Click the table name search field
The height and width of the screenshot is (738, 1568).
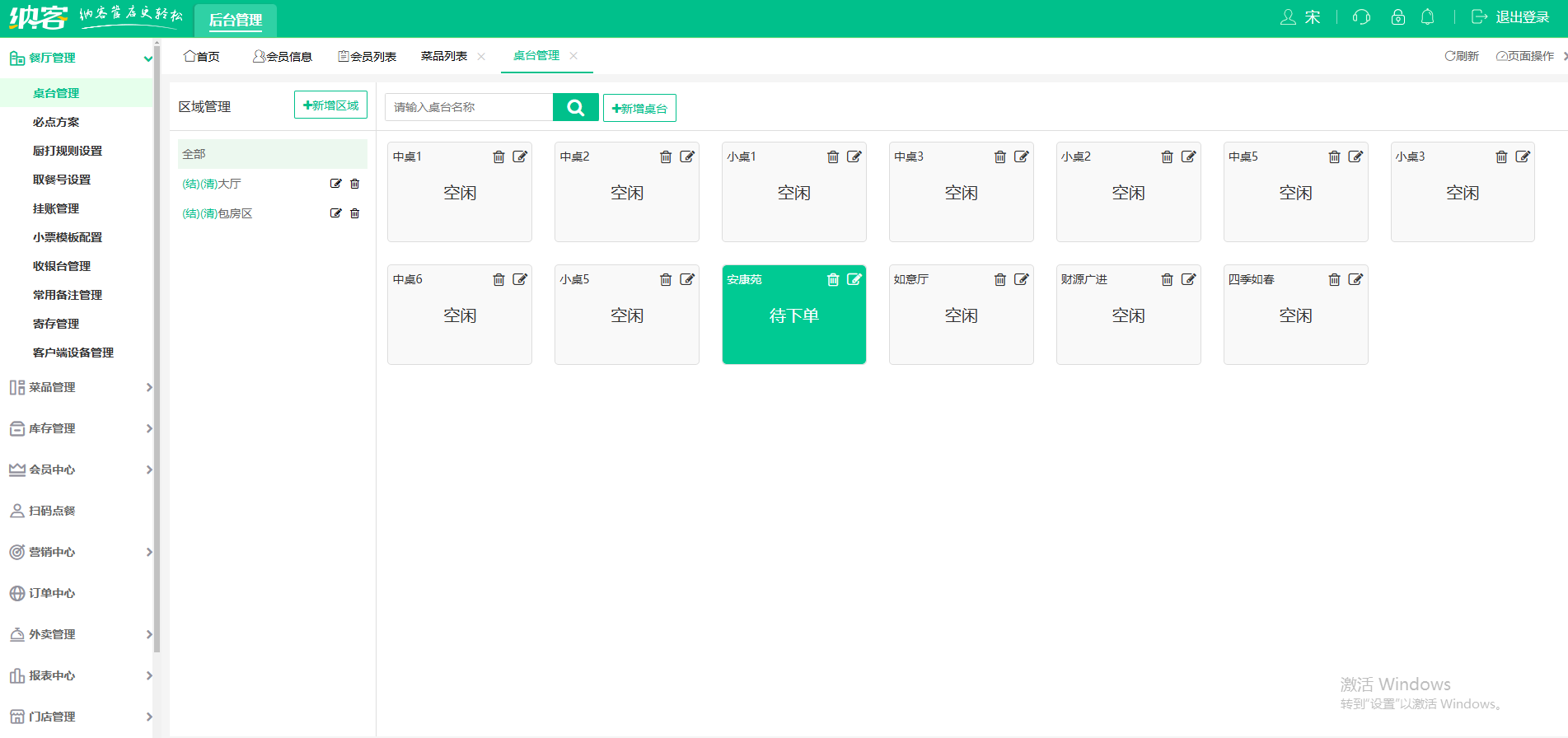(x=469, y=107)
